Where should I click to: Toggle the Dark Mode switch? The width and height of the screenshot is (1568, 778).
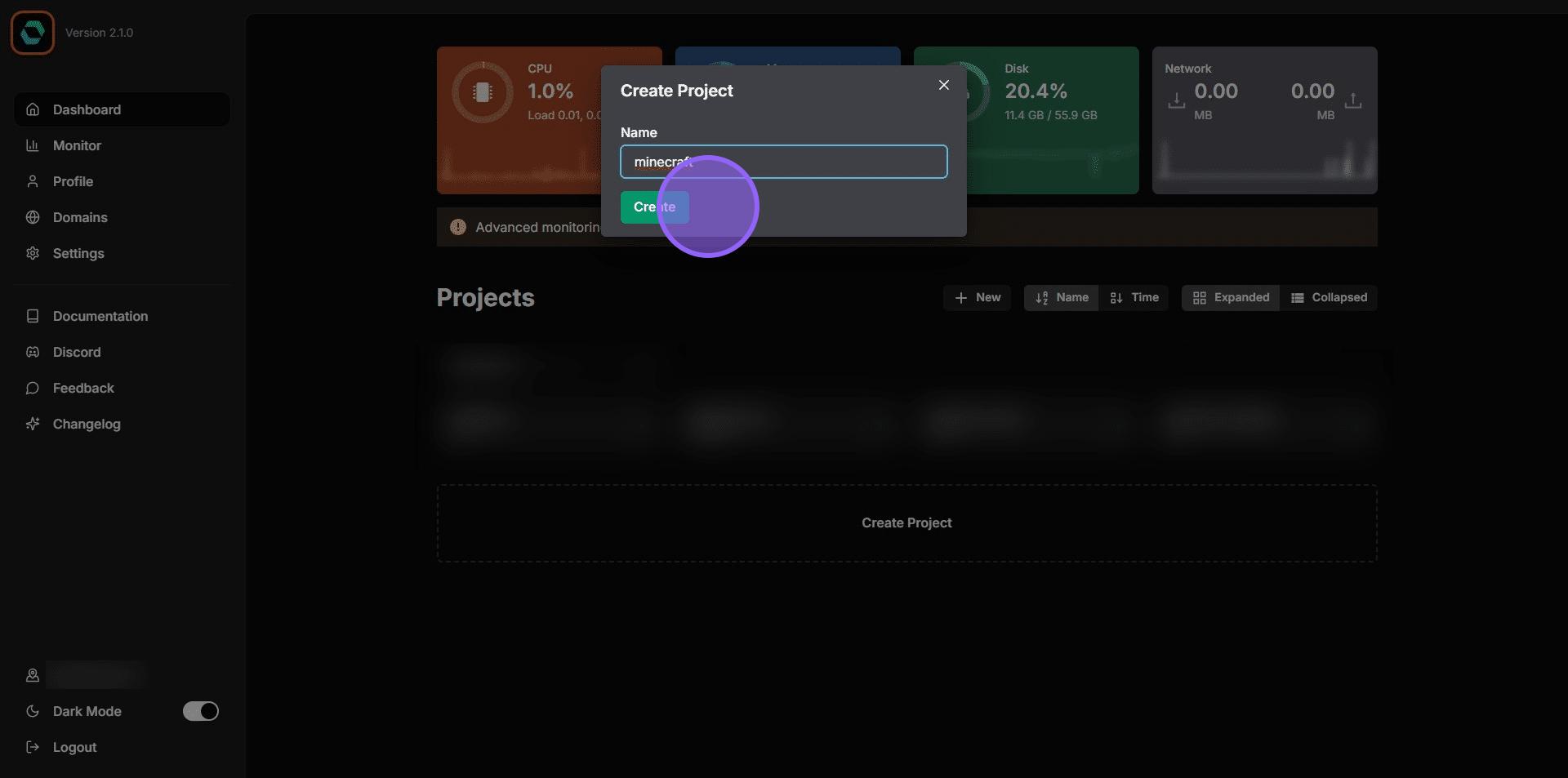click(200, 711)
